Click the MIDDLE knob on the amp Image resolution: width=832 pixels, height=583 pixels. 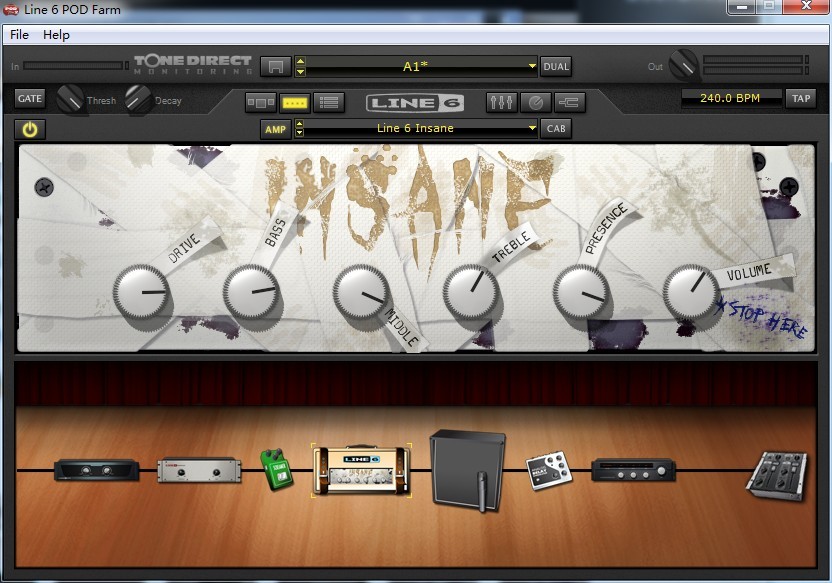[361, 292]
